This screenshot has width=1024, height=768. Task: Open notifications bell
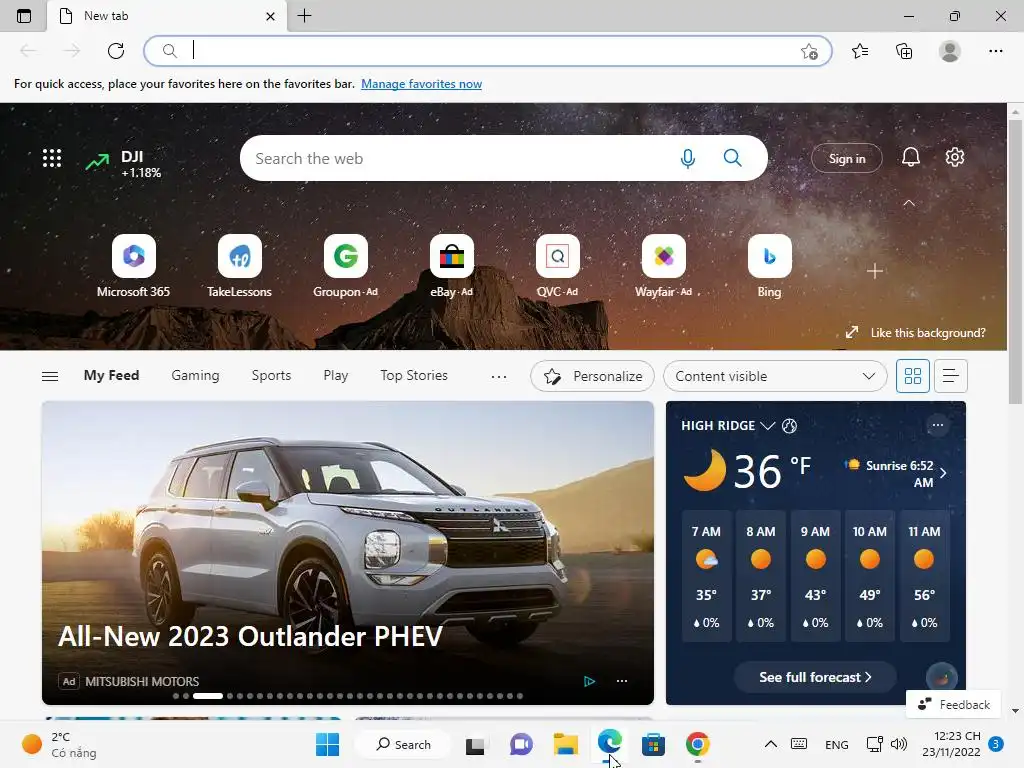(x=910, y=157)
